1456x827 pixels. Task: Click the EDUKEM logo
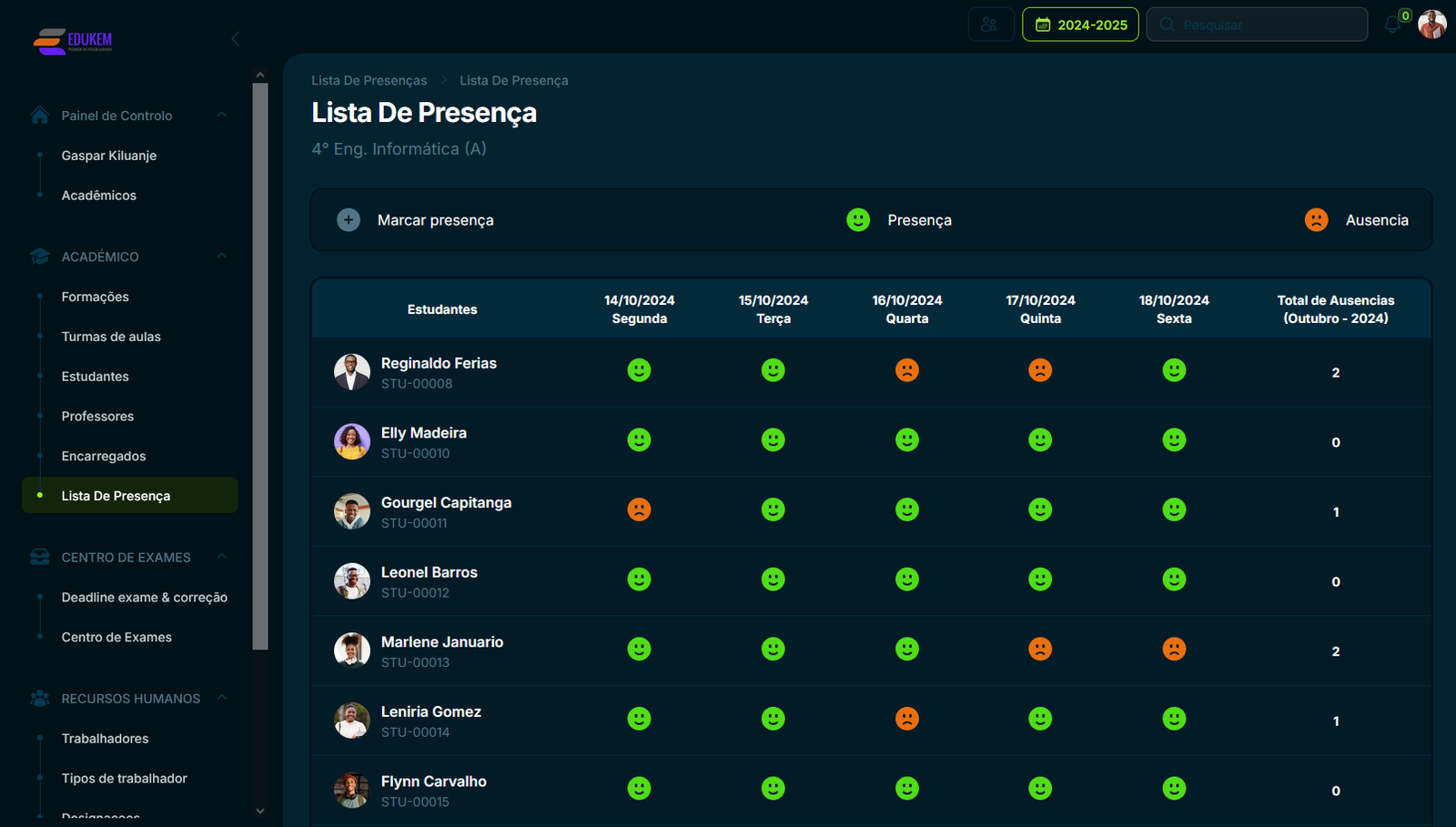(x=73, y=40)
